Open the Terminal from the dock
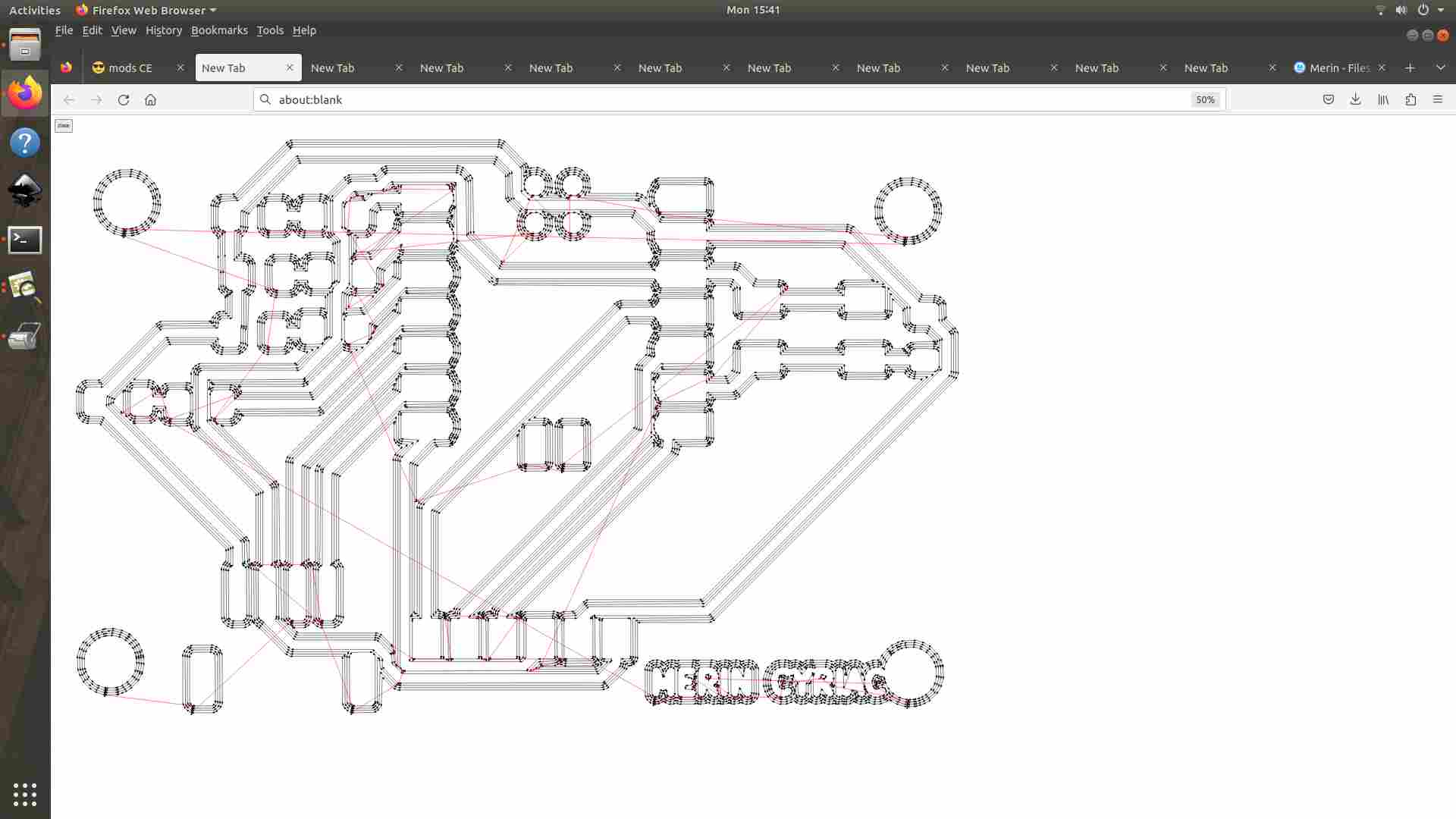Image resolution: width=1456 pixels, height=819 pixels. coord(25,240)
